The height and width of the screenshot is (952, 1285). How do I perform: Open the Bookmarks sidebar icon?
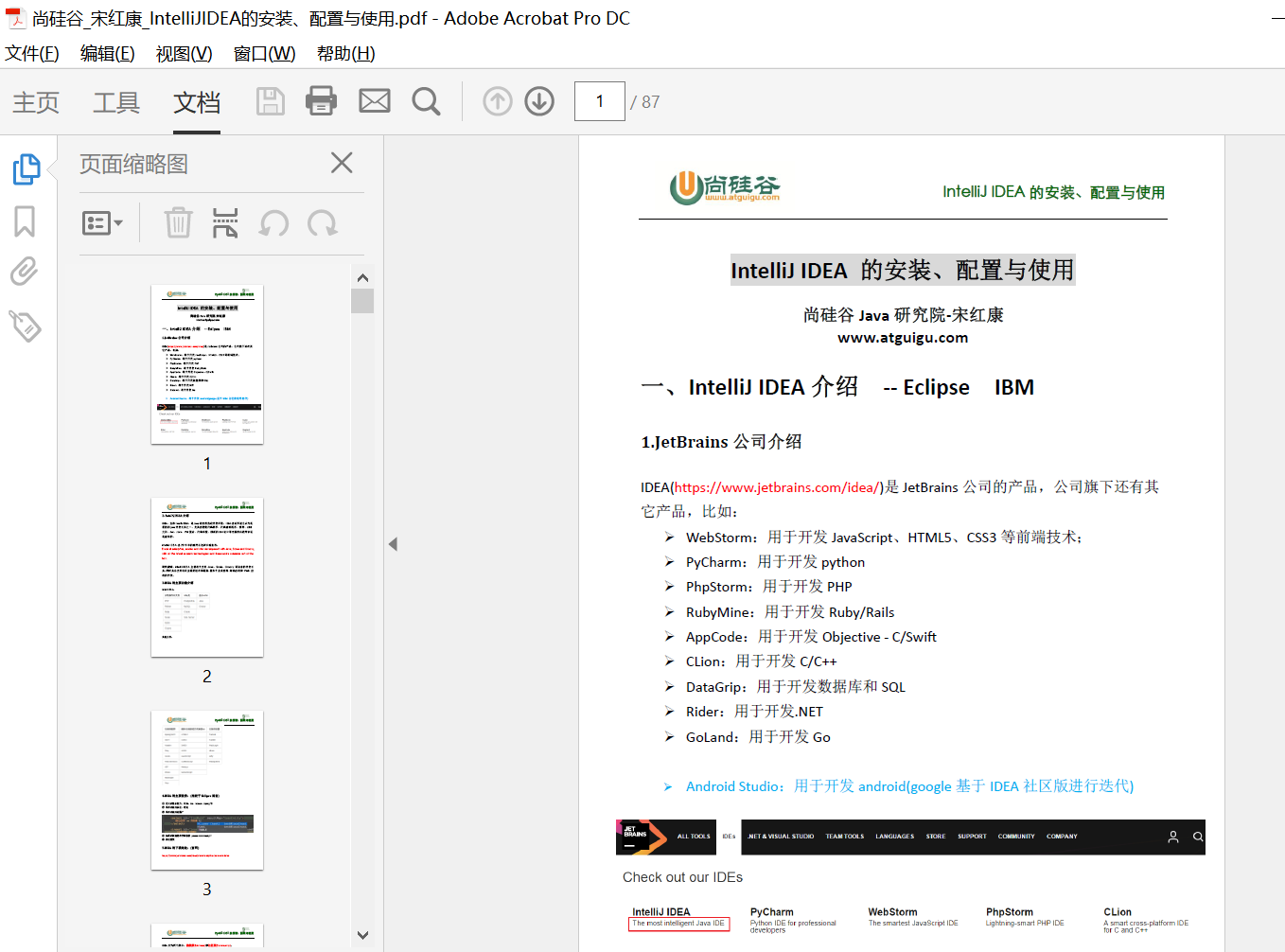25,221
